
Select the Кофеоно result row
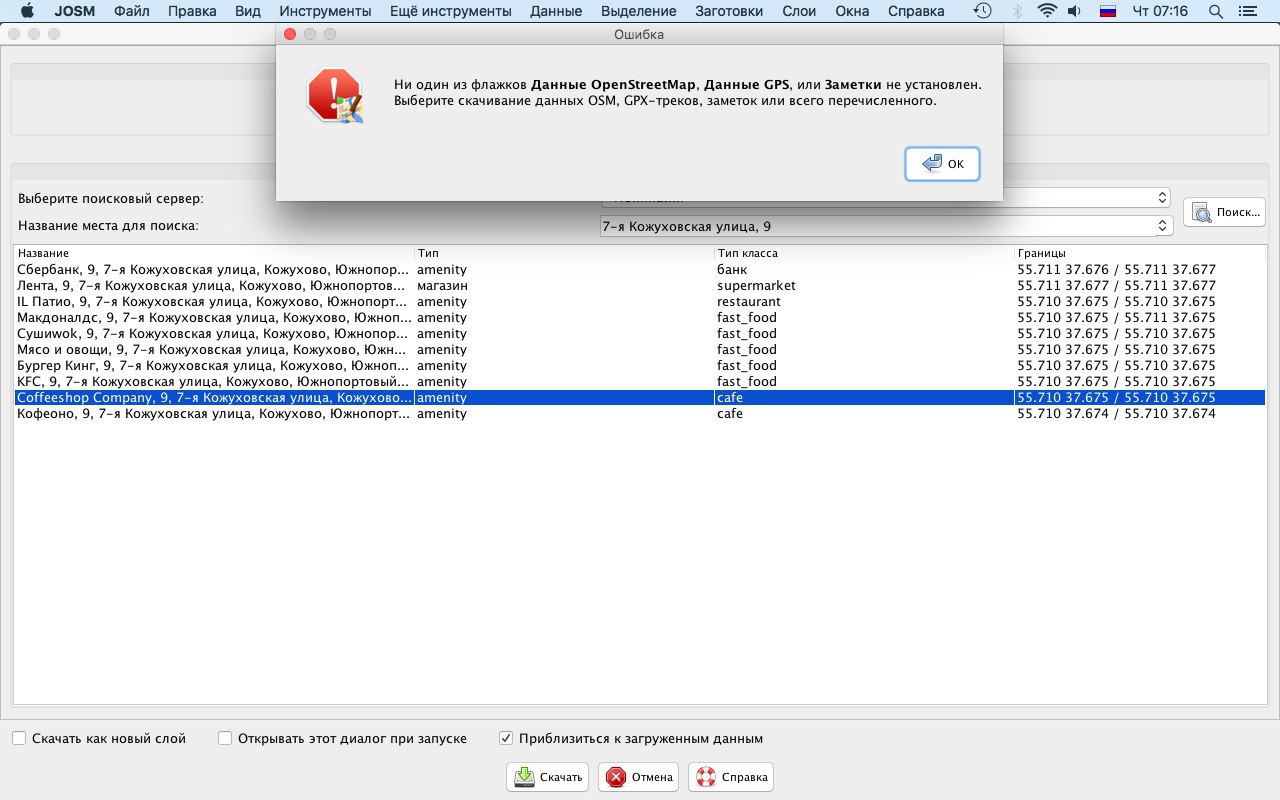[640, 414]
